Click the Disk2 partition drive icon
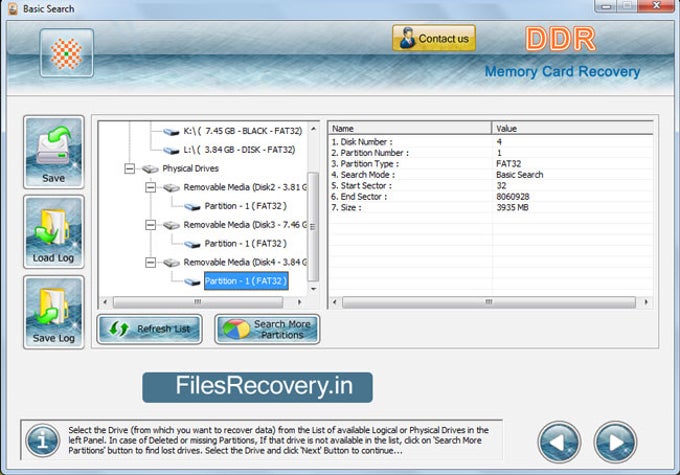This screenshot has width=680, height=475. 192,207
